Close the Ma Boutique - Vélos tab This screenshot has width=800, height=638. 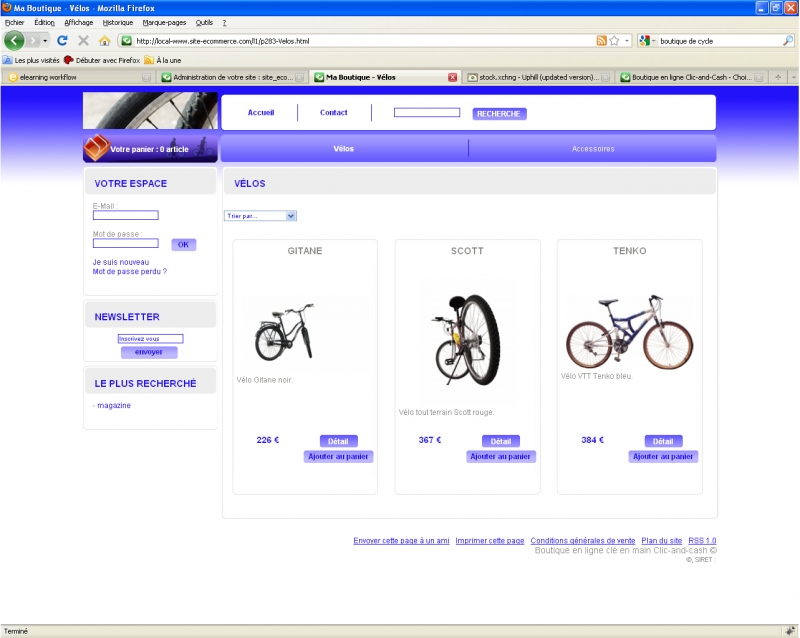[453, 78]
